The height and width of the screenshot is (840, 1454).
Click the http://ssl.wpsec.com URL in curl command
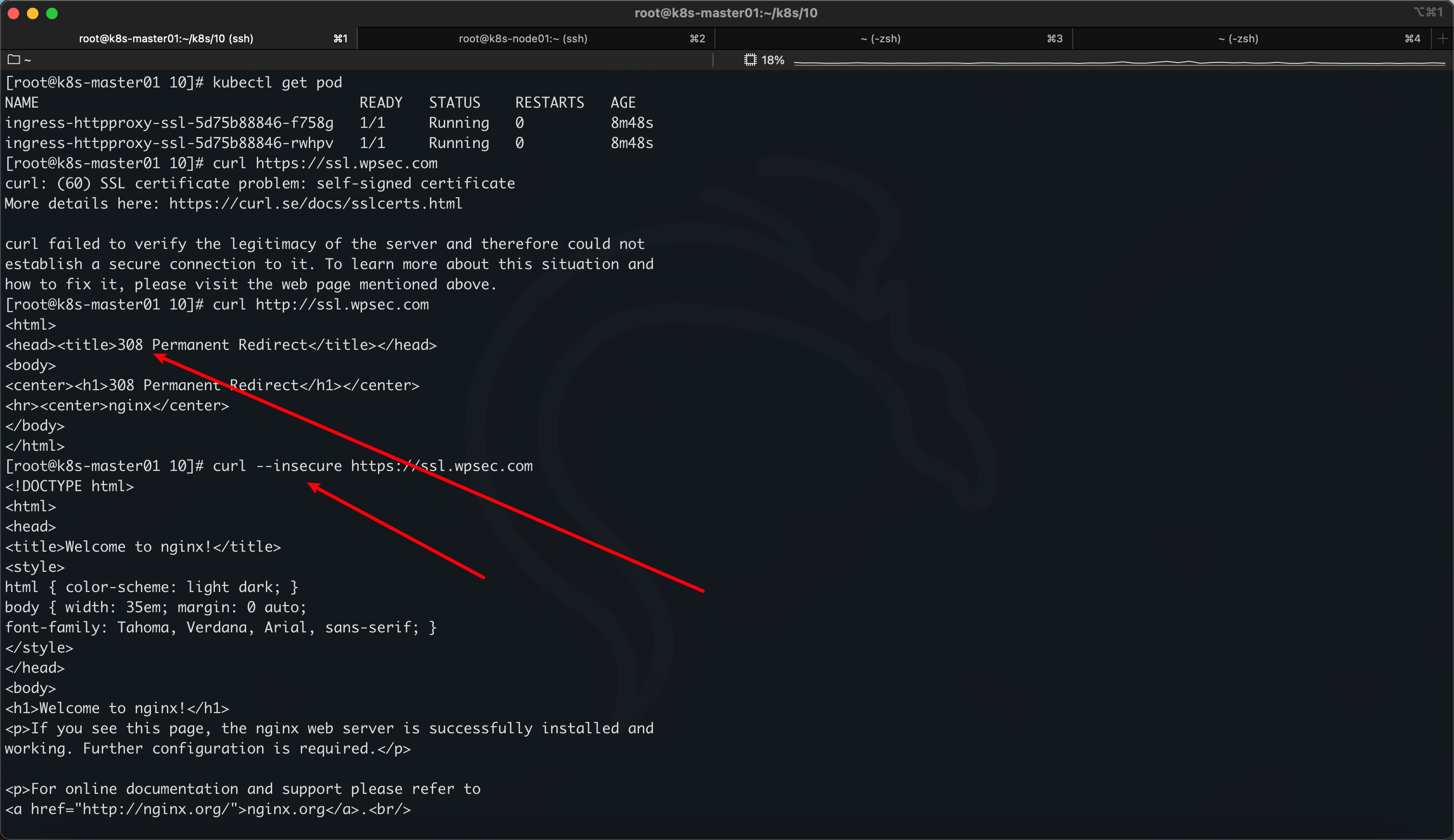(x=342, y=304)
